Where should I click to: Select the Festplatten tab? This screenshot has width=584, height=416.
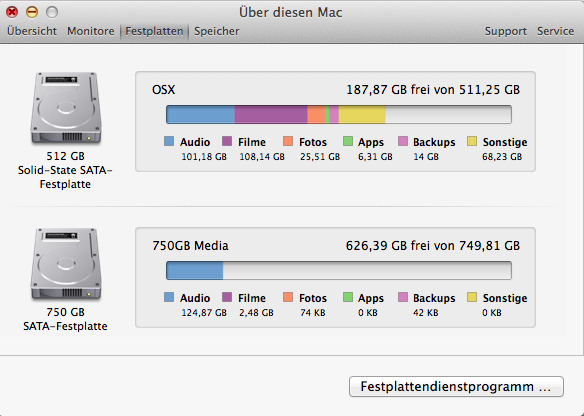point(154,31)
